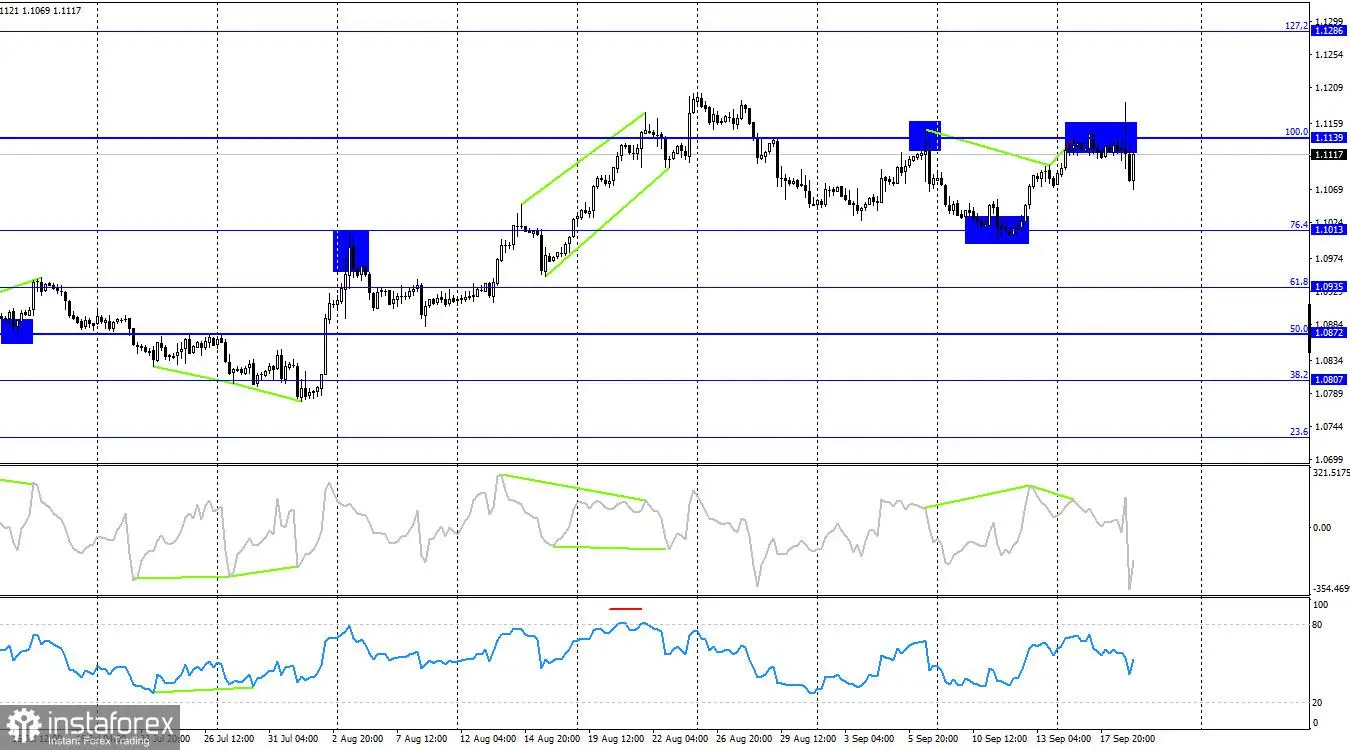Screen dimensions: 1350x750
Task: Select the green trendline under the July lows
Action: (227, 383)
